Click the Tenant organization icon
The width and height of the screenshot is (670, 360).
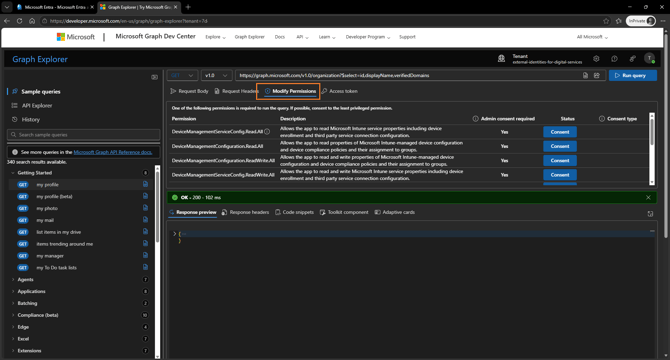(501, 59)
